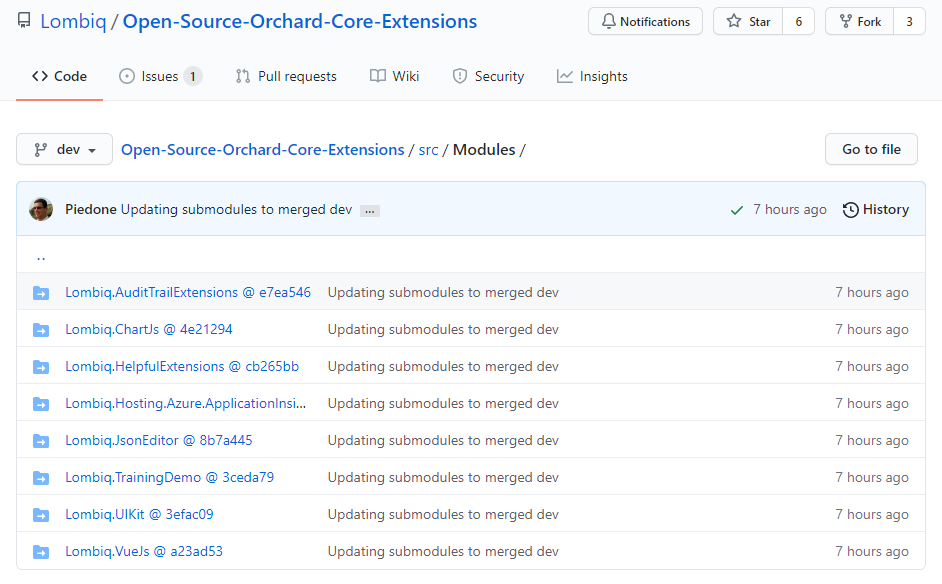
Task: Go to repository root in breadcrumb
Action: [263, 150]
